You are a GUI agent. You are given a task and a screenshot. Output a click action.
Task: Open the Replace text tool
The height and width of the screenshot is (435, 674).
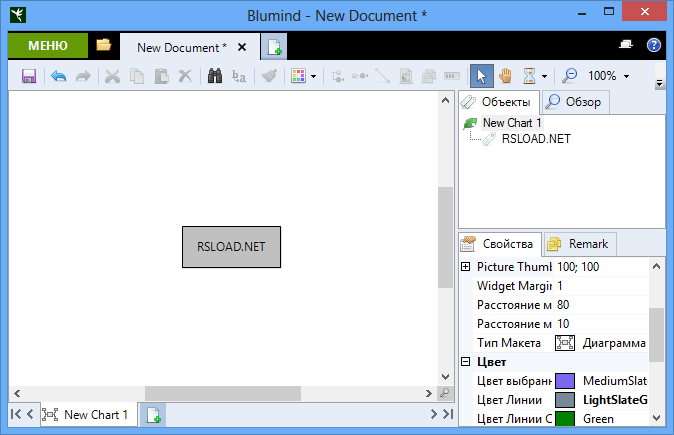click(x=239, y=76)
